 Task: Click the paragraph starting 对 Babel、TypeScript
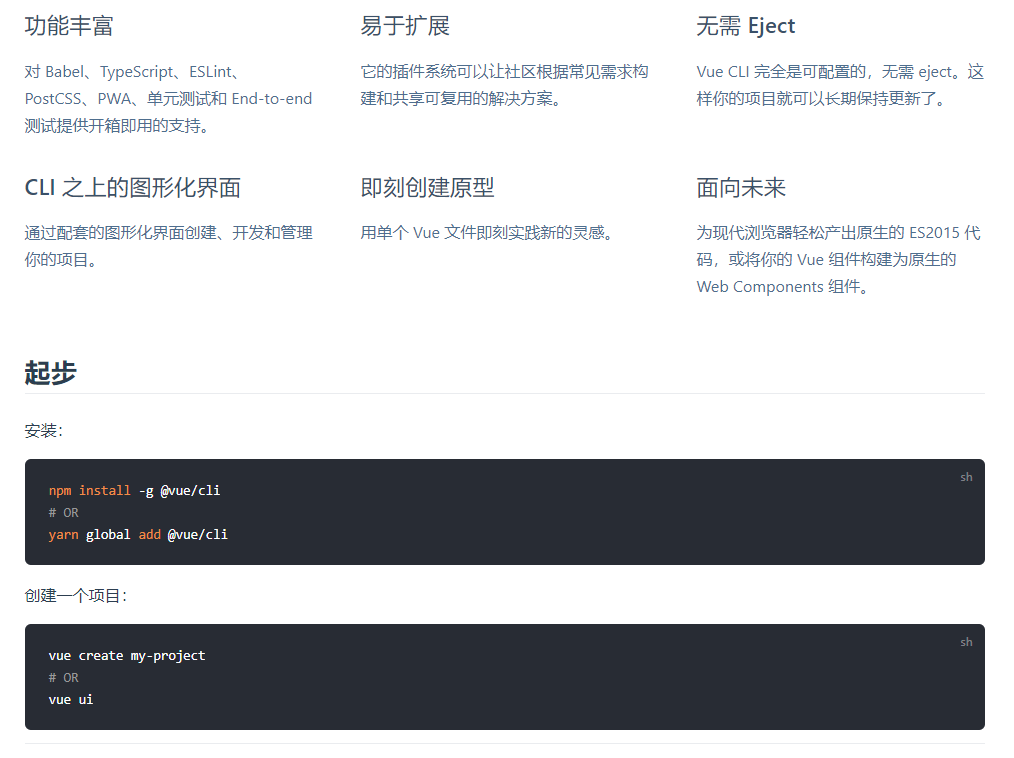coord(168,99)
